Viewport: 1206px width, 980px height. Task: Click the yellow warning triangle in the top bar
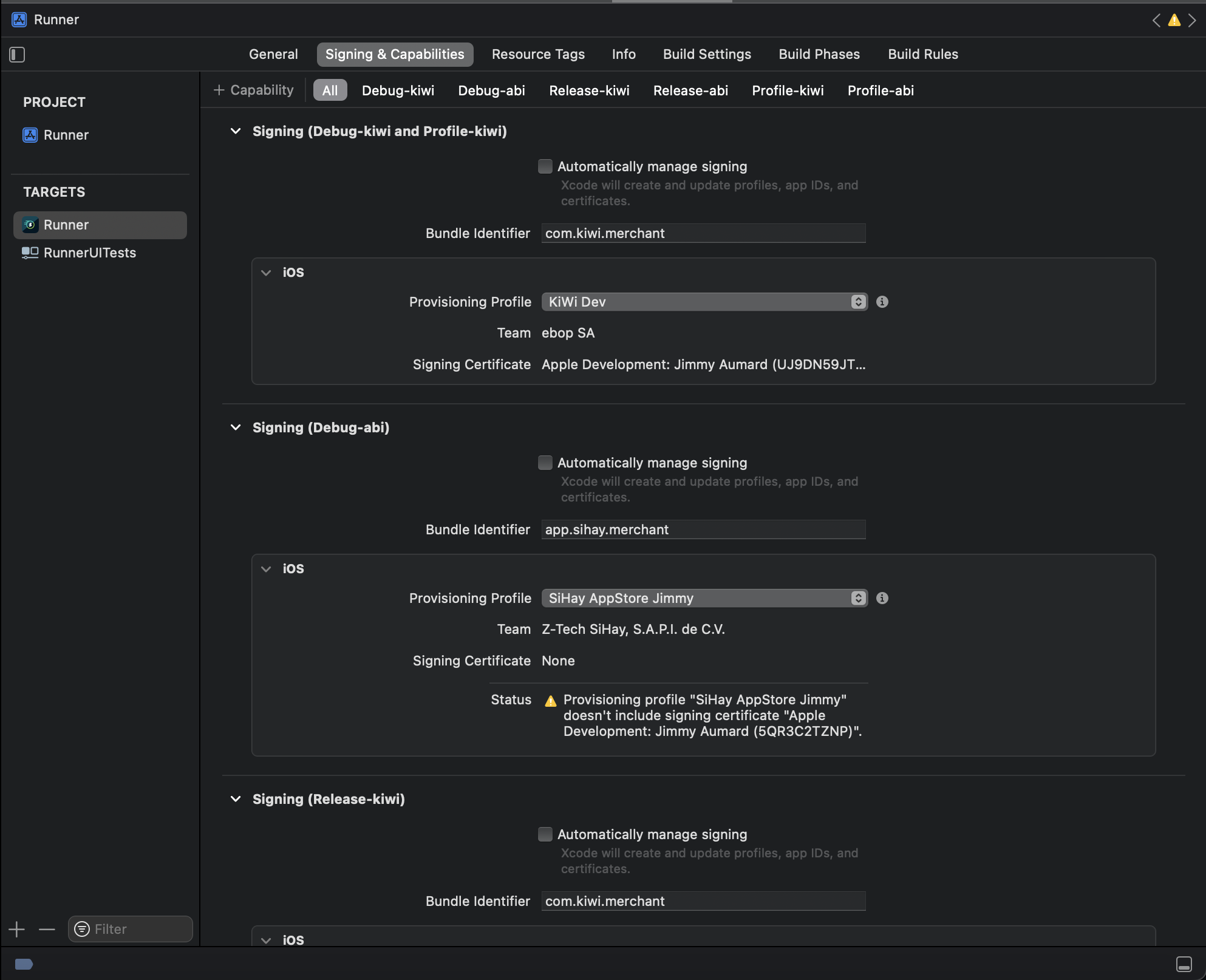click(x=1174, y=20)
